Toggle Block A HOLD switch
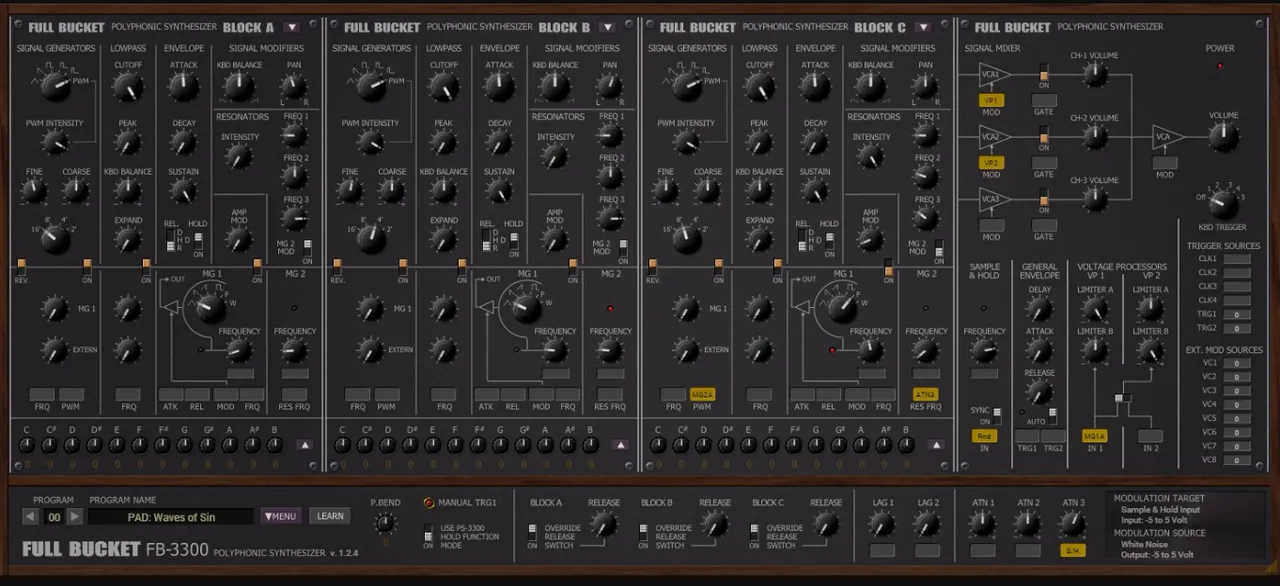 tap(198, 240)
